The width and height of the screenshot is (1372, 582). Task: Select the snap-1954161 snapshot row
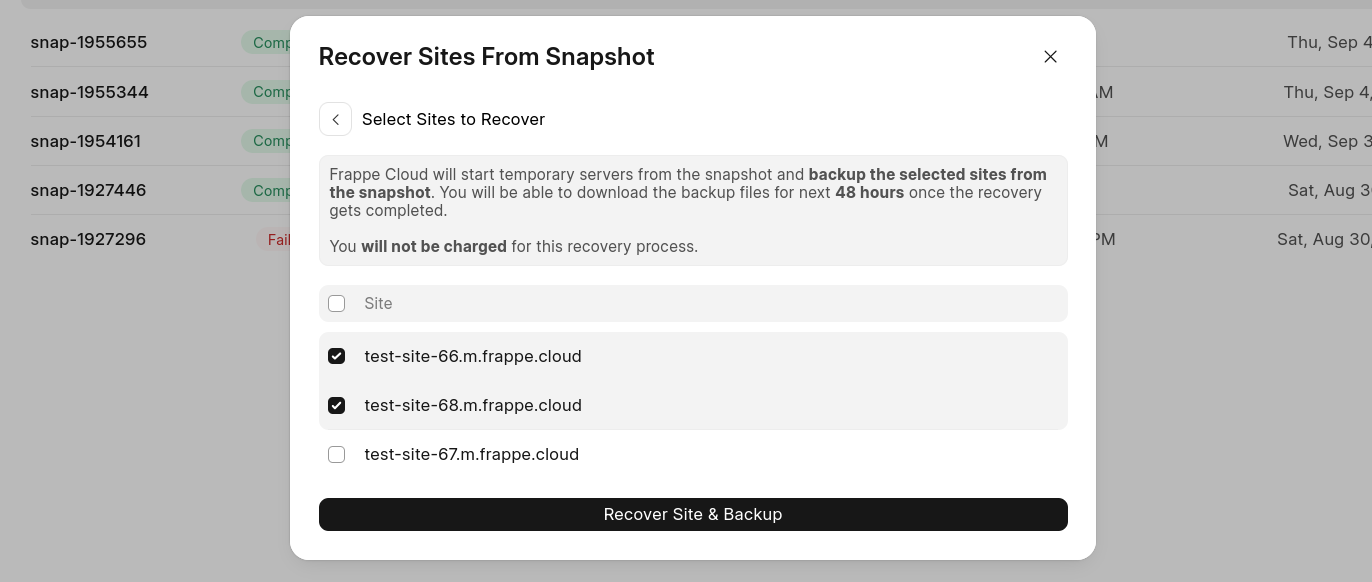[x=86, y=141]
